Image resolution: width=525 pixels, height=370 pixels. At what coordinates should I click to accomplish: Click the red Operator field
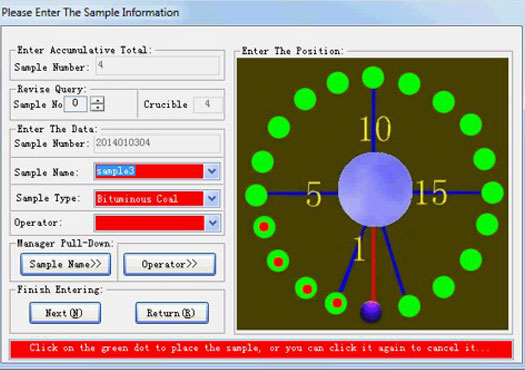coord(149,223)
